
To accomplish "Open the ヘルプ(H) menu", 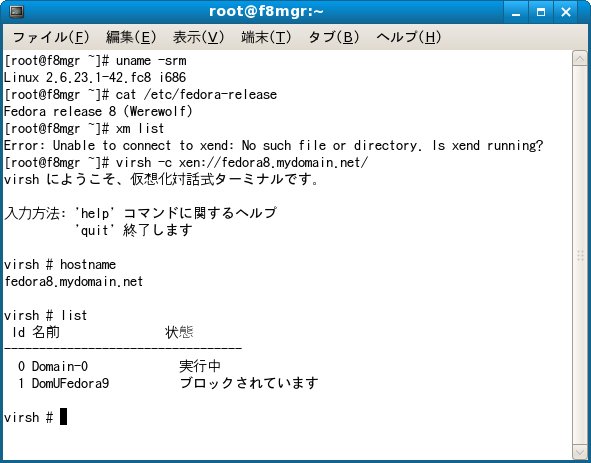I will click(409, 37).
